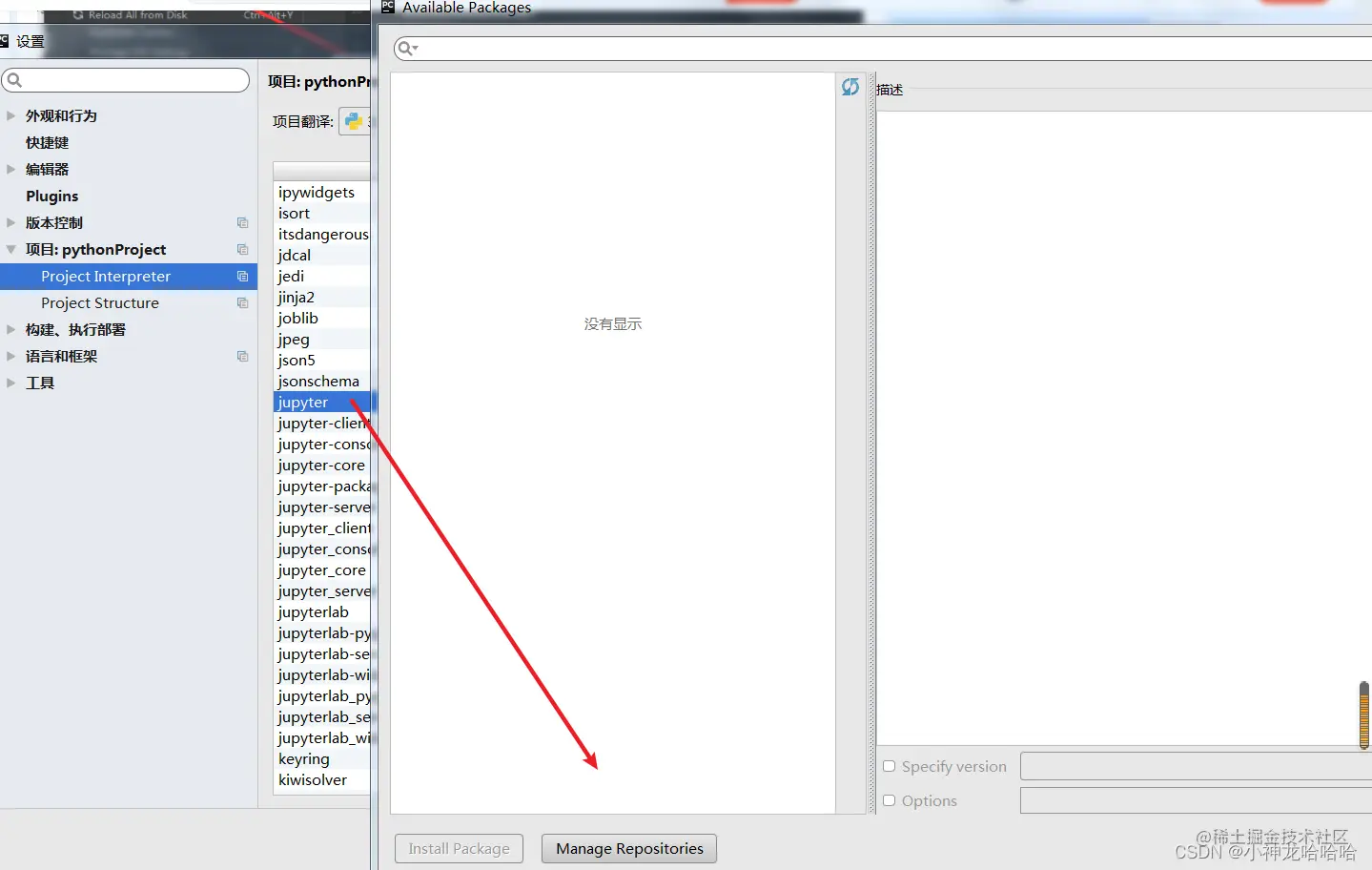Viewport: 1372px width, 870px height.
Task: Open the 快捷键 settings page
Action: pyautogui.click(x=47, y=142)
